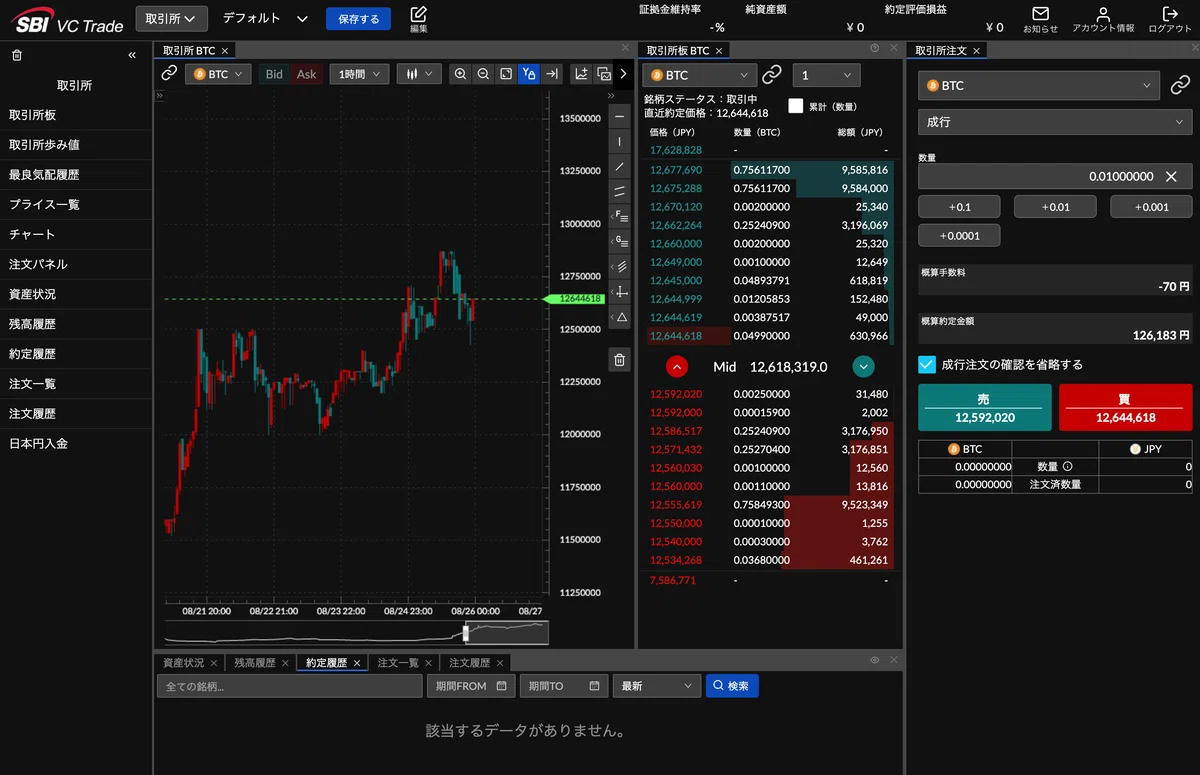
Task: Click the 保存する button
Action: click(x=358, y=18)
